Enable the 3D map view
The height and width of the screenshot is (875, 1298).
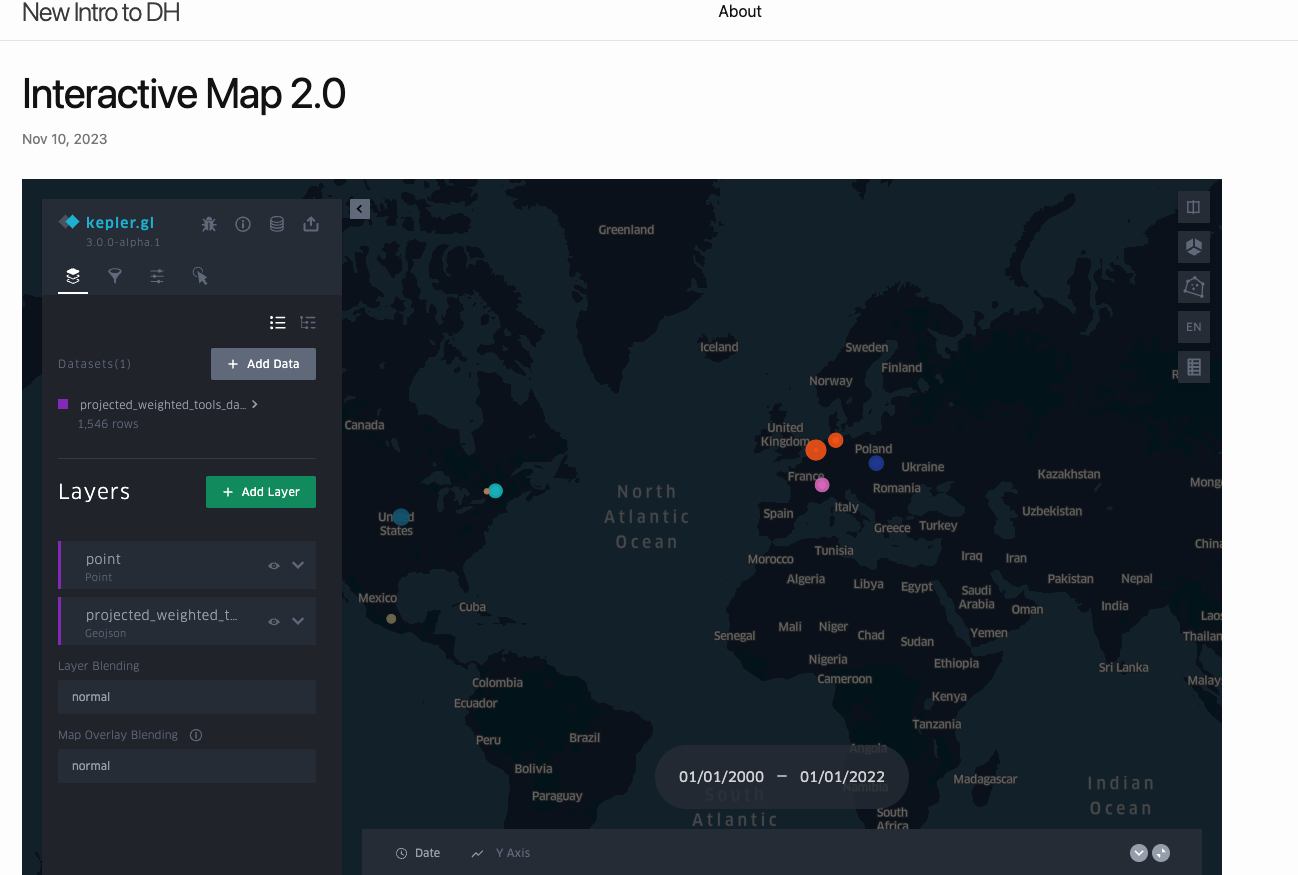click(1193, 247)
